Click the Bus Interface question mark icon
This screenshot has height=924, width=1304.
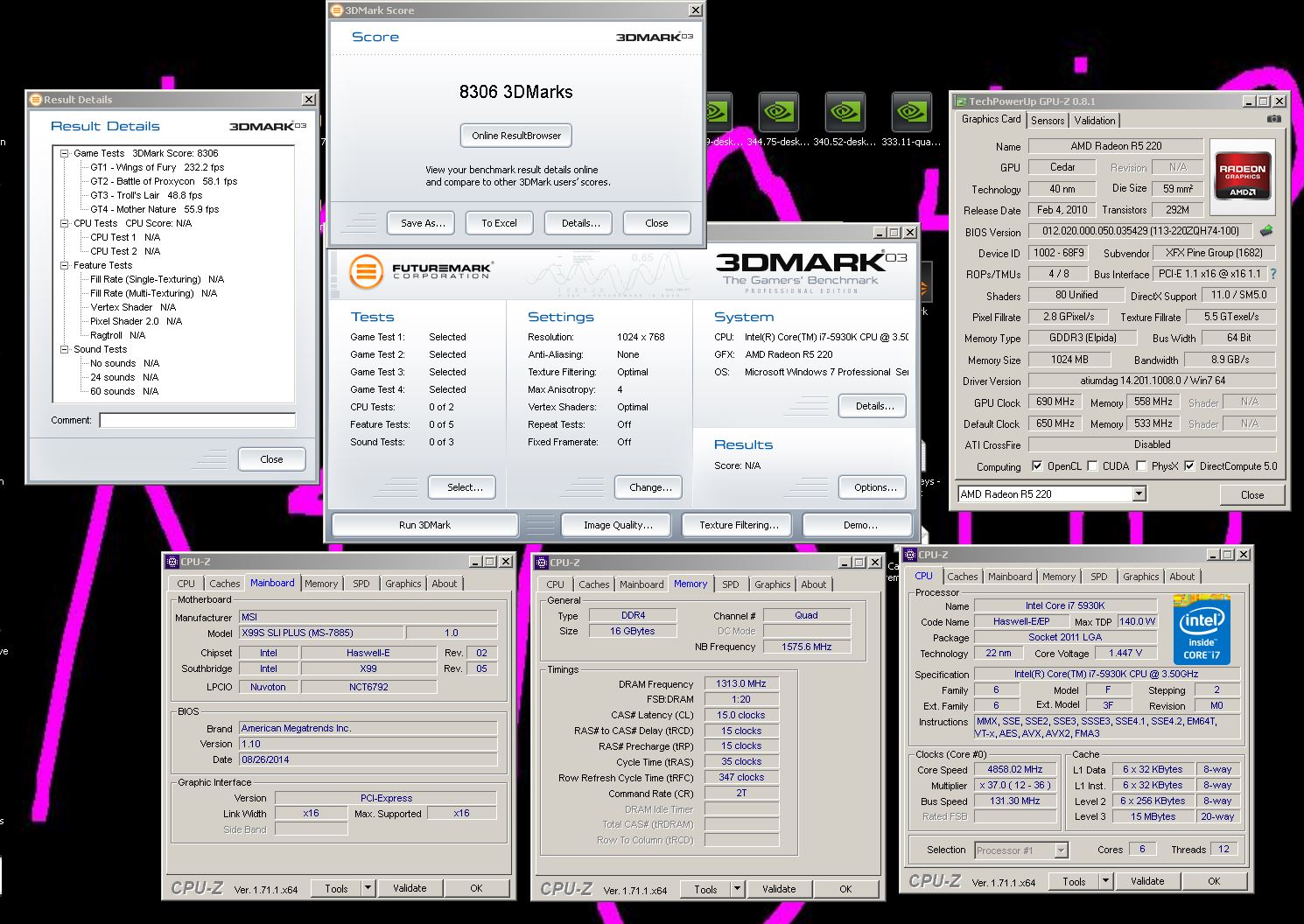[1273, 274]
